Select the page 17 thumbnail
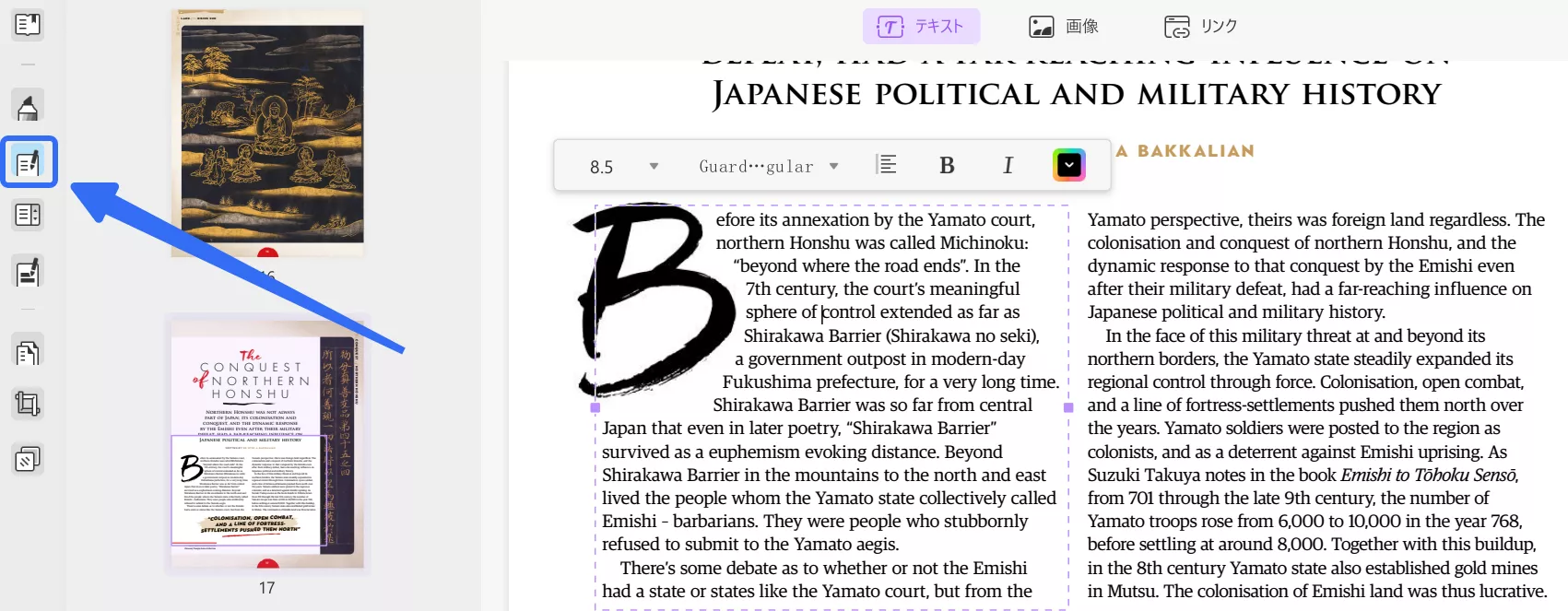Image resolution: width=1568 pixels, height=611 pixels. pos(266,444)
